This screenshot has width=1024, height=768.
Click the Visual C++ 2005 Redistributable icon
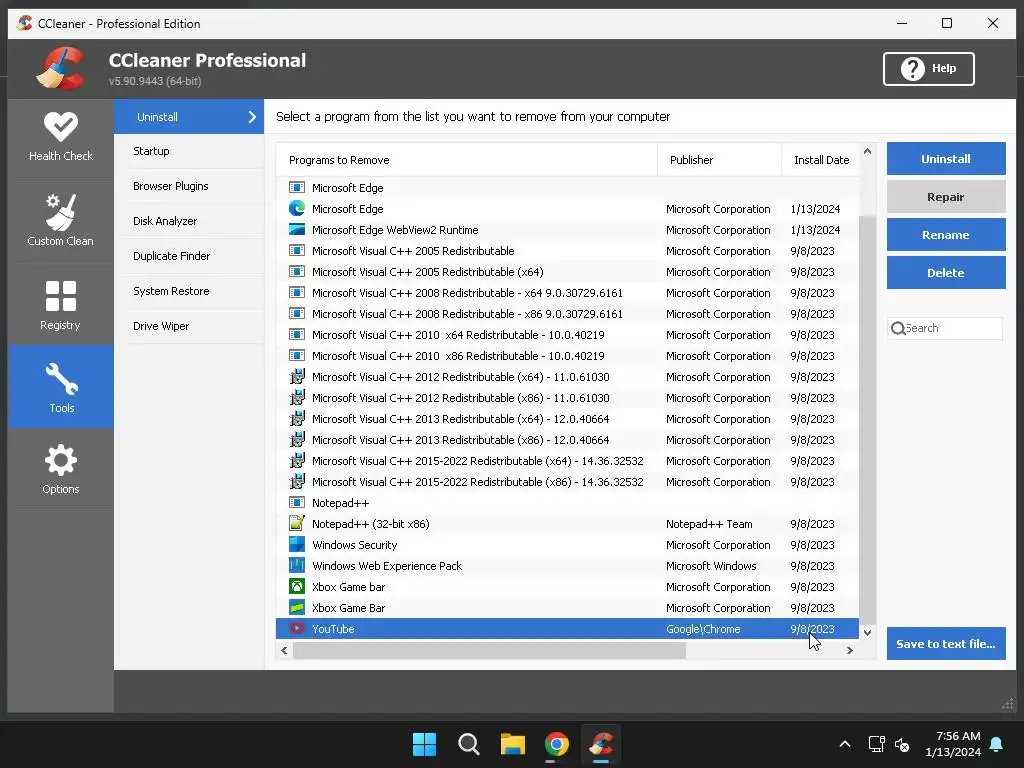tap(297, 251)
